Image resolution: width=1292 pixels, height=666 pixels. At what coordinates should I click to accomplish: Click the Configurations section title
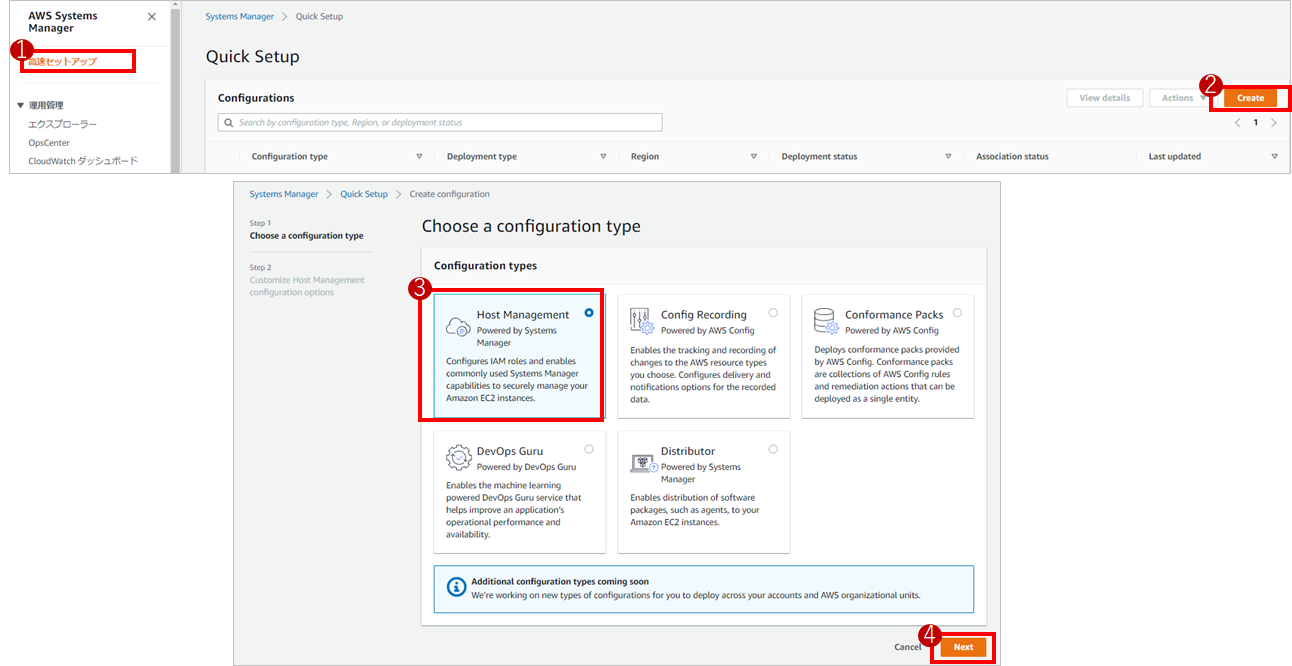point(256,98)
